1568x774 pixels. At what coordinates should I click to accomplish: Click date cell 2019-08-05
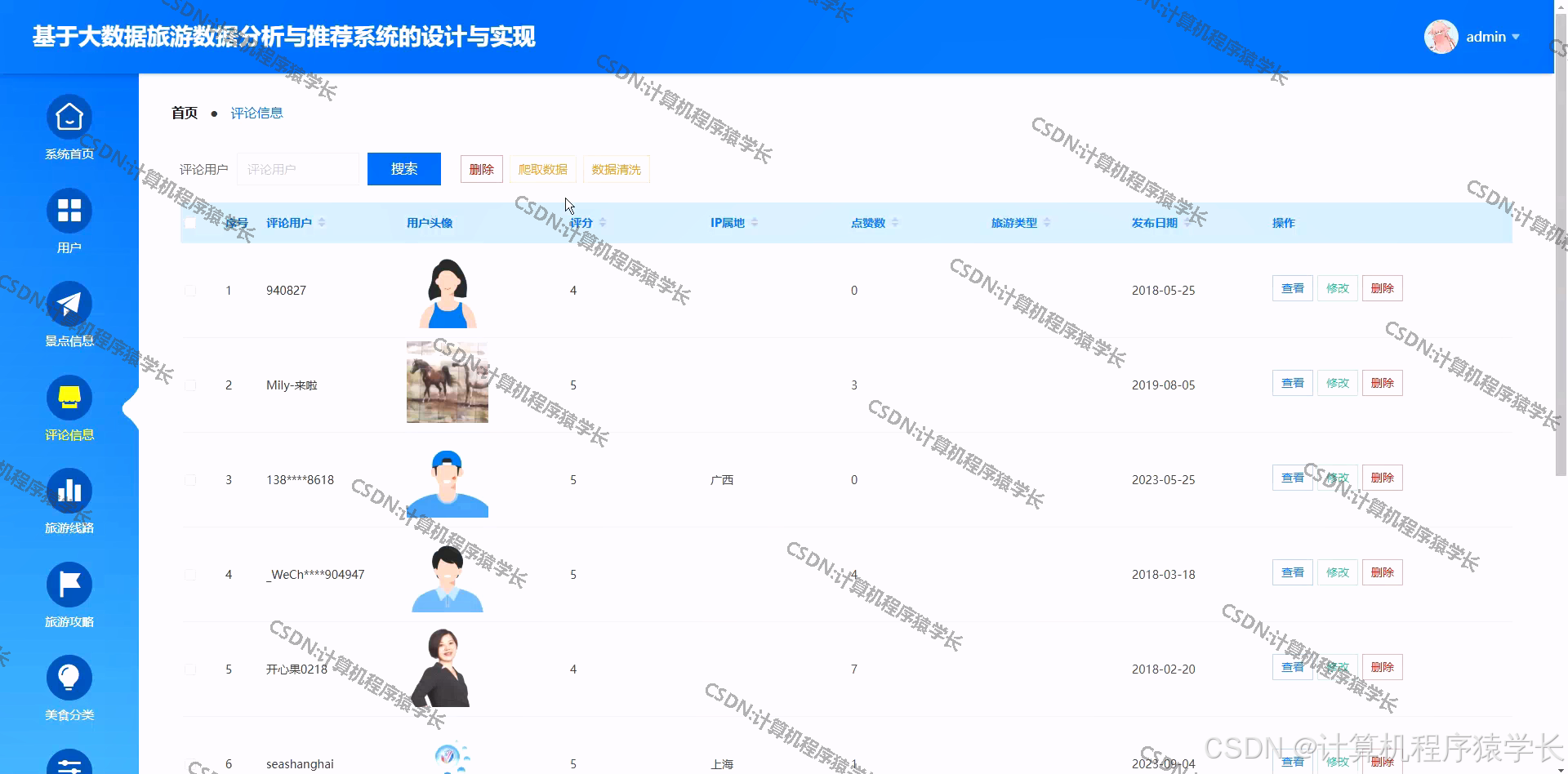pyautogui.click(x=1163, y=385)
